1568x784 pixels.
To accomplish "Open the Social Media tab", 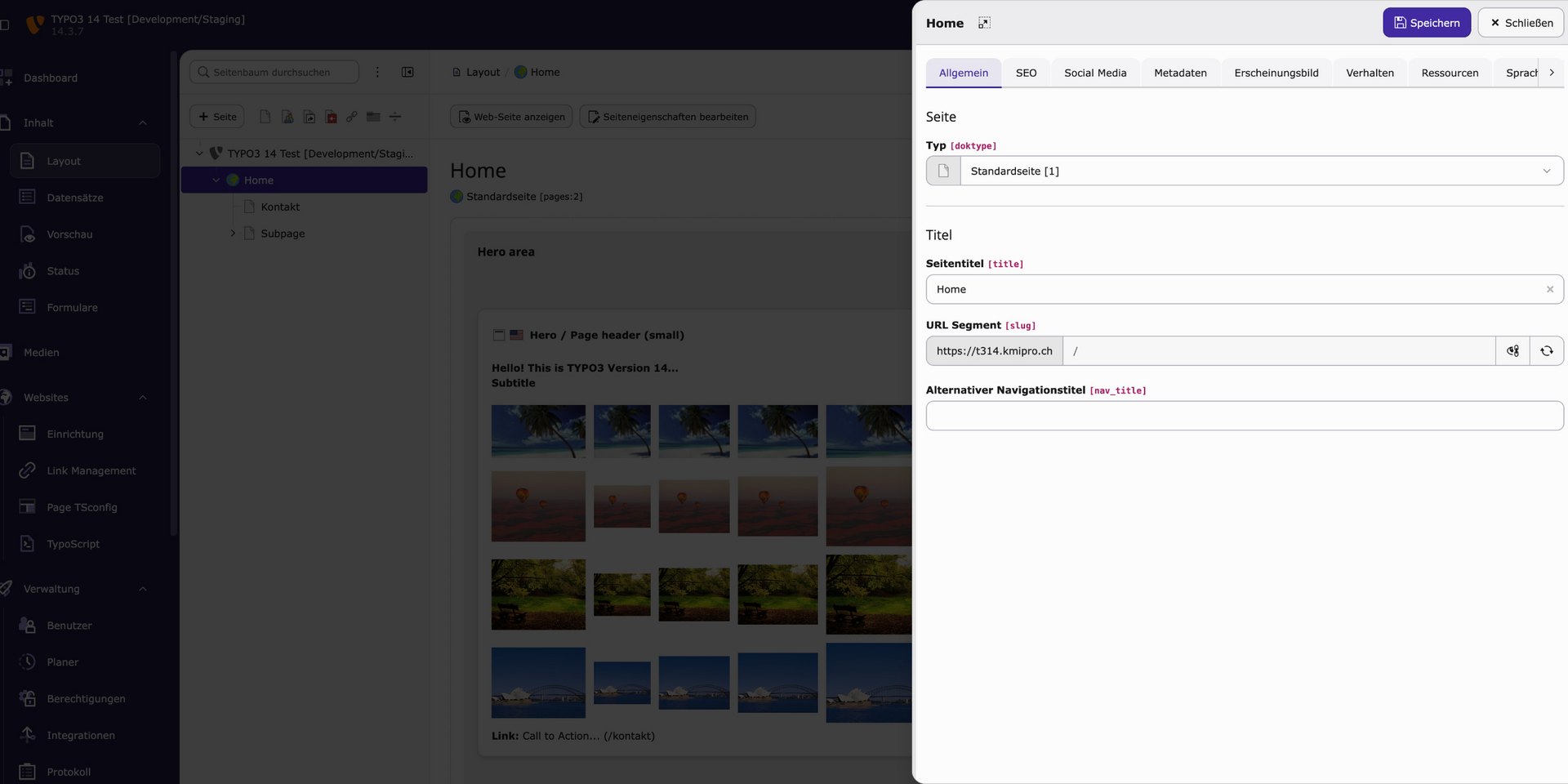I will [x=1095, y=73].
